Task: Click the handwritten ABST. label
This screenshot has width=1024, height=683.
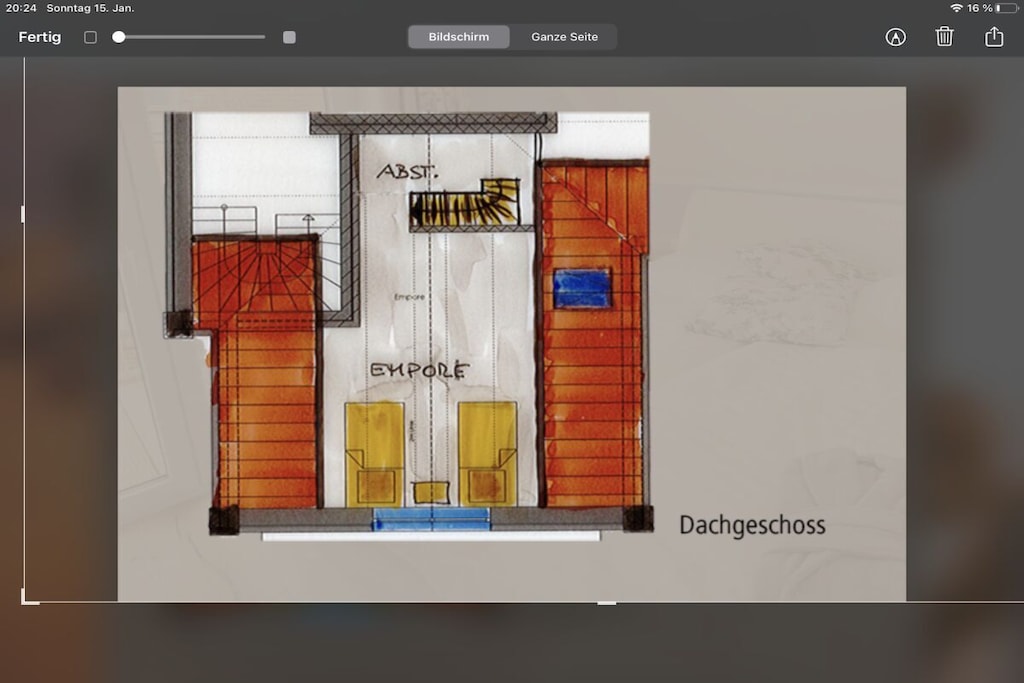Action: click(x=408, y=172)
